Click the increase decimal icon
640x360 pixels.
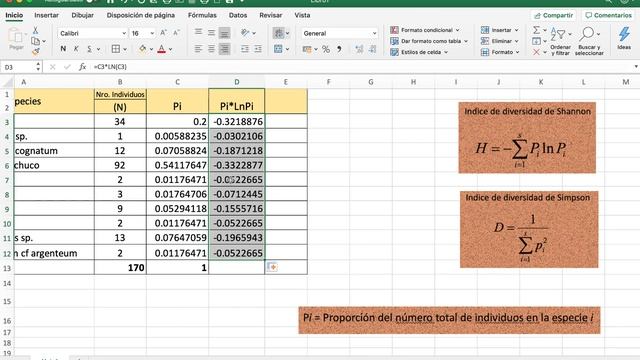pos(359,49)
